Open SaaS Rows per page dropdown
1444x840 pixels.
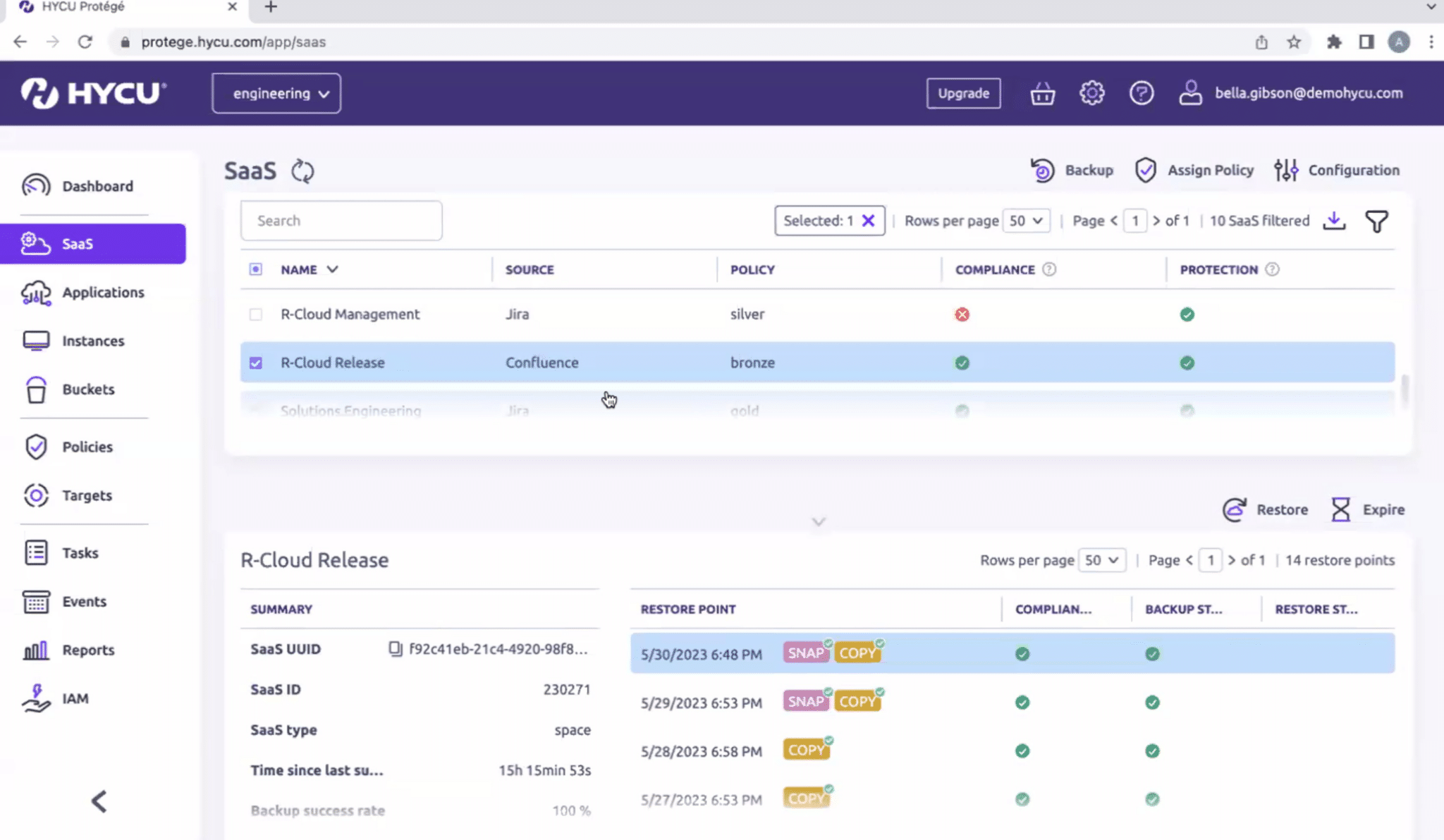[x=1026, y=221]
